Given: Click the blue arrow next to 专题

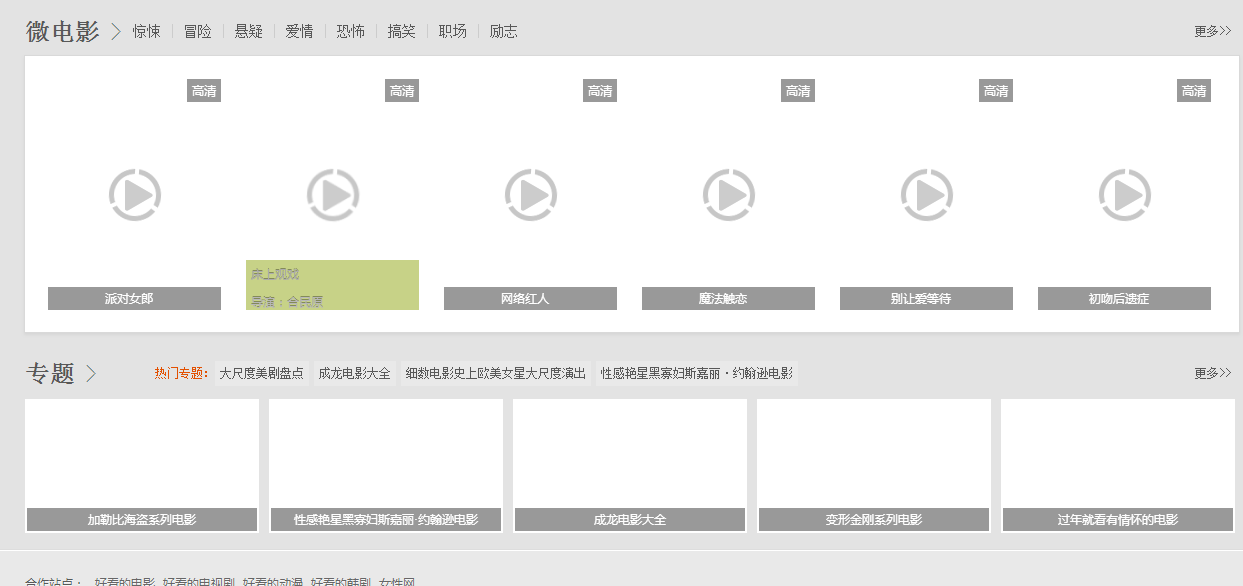Looking at the screenshot, I should click(91, 374).
